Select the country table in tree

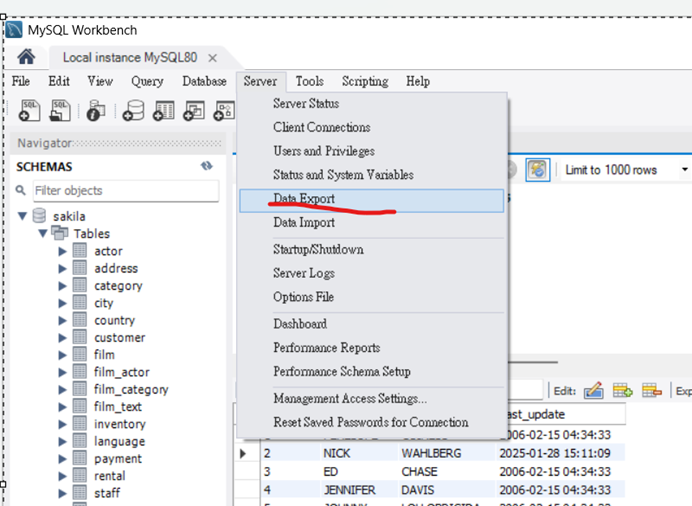(x=114, y=320)
